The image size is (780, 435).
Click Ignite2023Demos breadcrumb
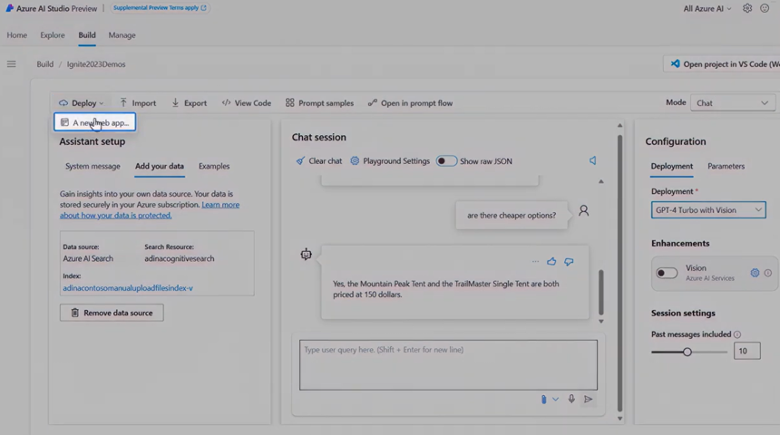pyautogui.click(x=96, y=64)
